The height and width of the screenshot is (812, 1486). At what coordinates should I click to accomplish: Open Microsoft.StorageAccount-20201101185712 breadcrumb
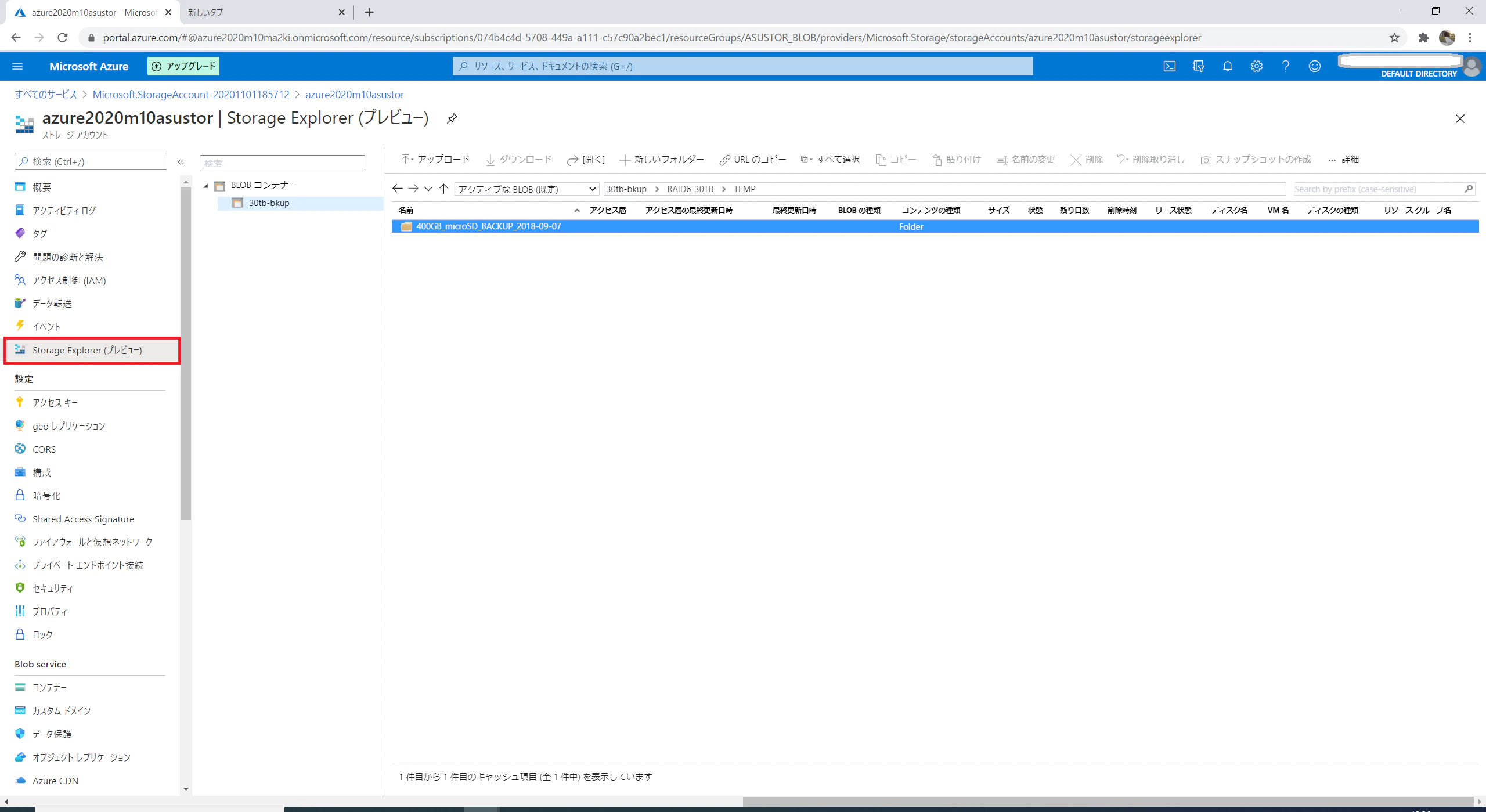click(191, 94)
